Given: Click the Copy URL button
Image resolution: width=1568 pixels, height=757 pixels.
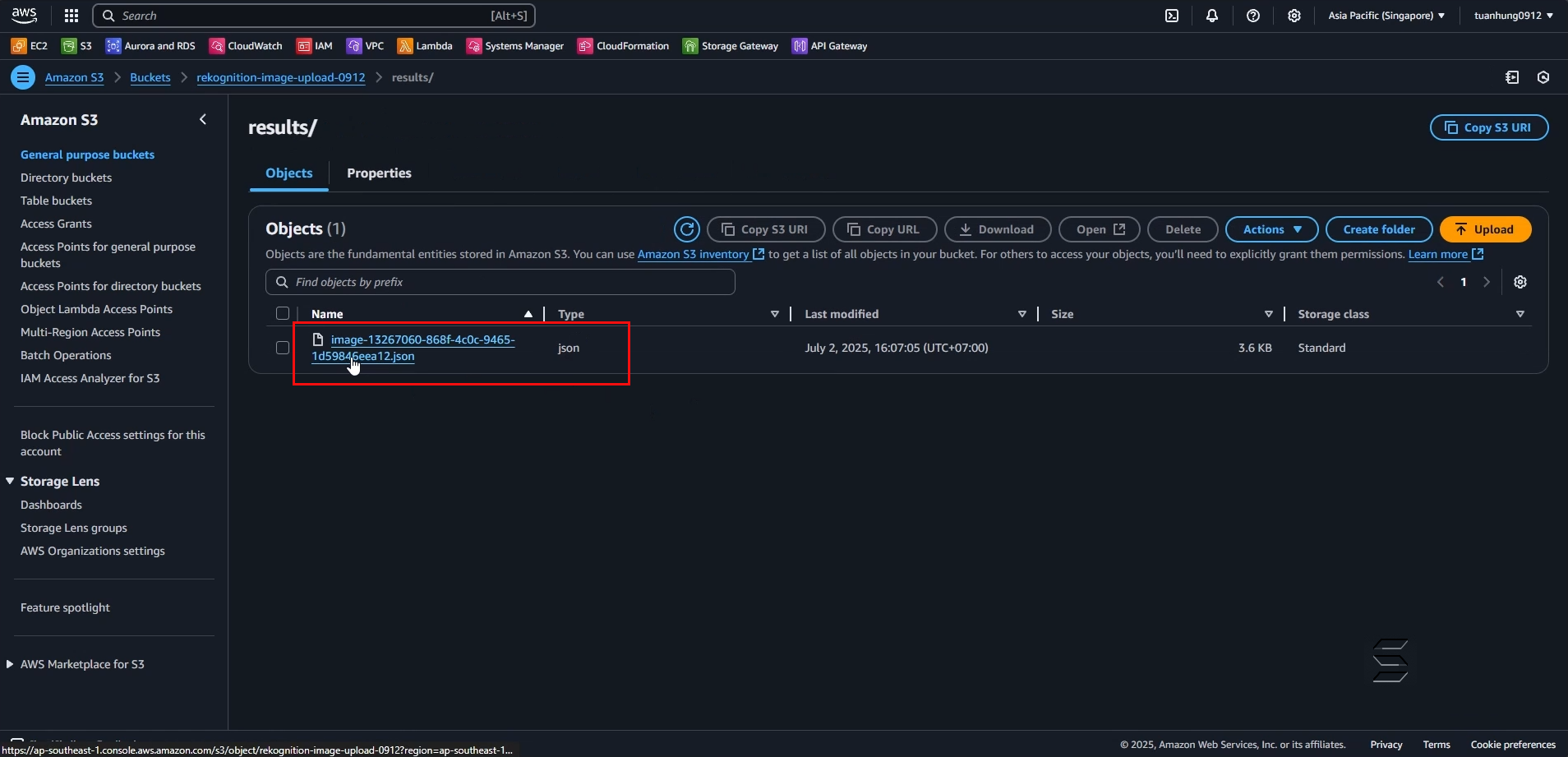Looking at the screenshot, I should pos(884,229).
